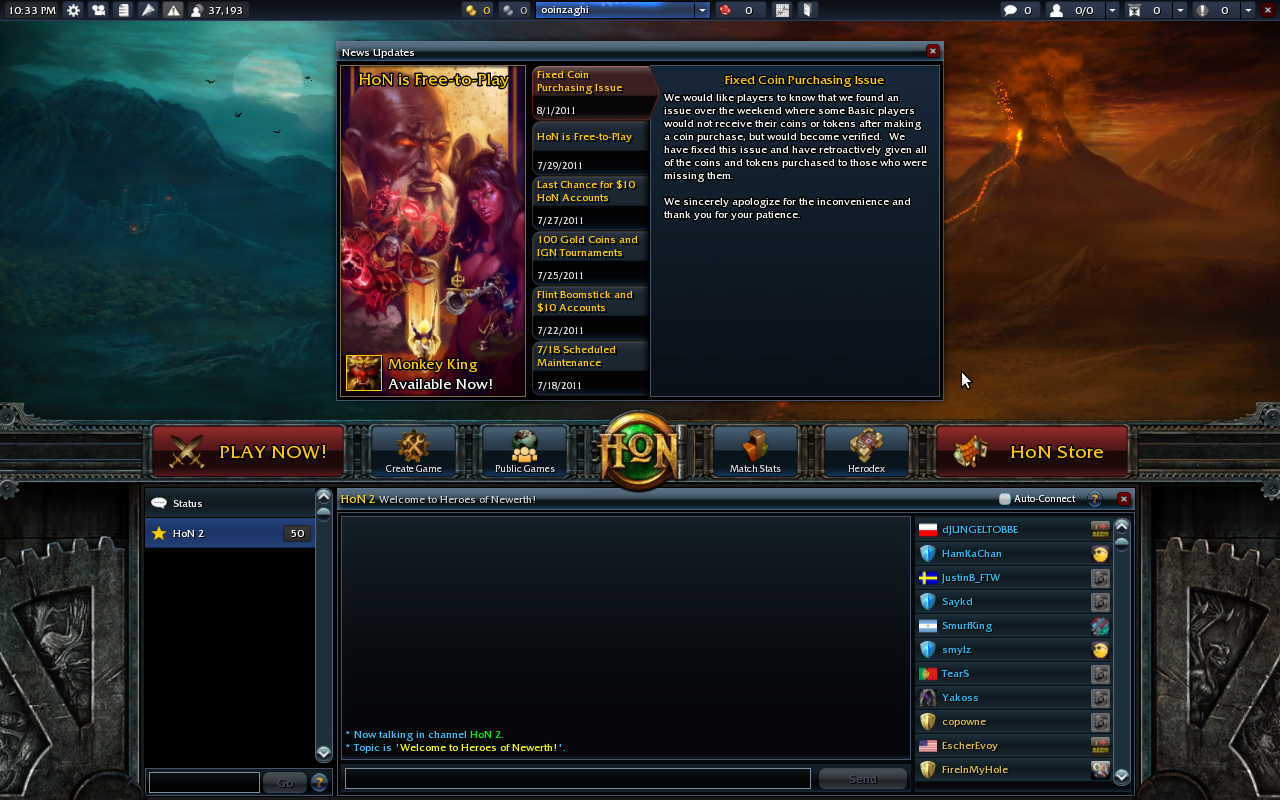Expand the clan list dropdown arrow
The image size is (1280, 800).
point(1180,10)
